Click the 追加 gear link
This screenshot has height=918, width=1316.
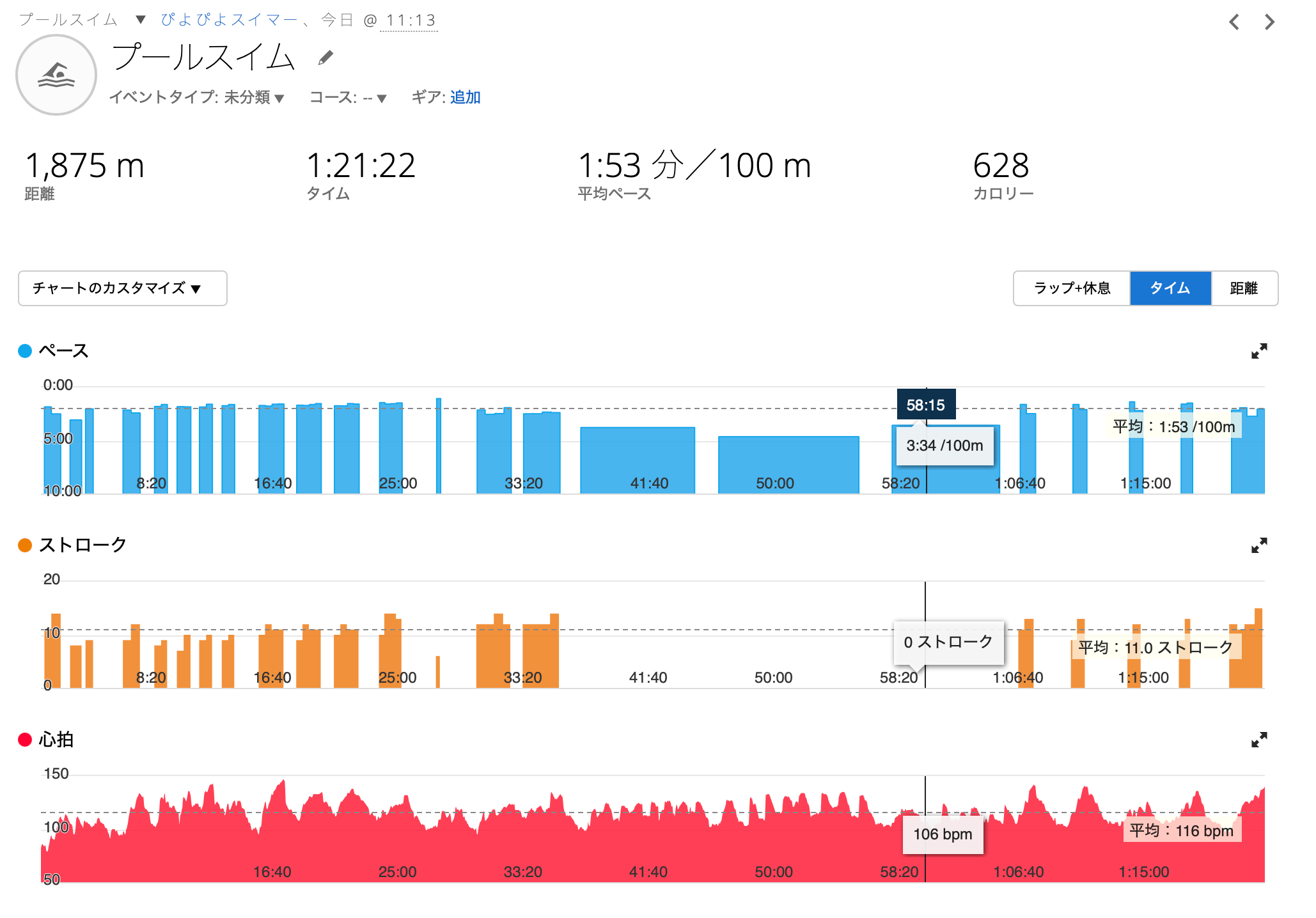[x=465, y=97]
